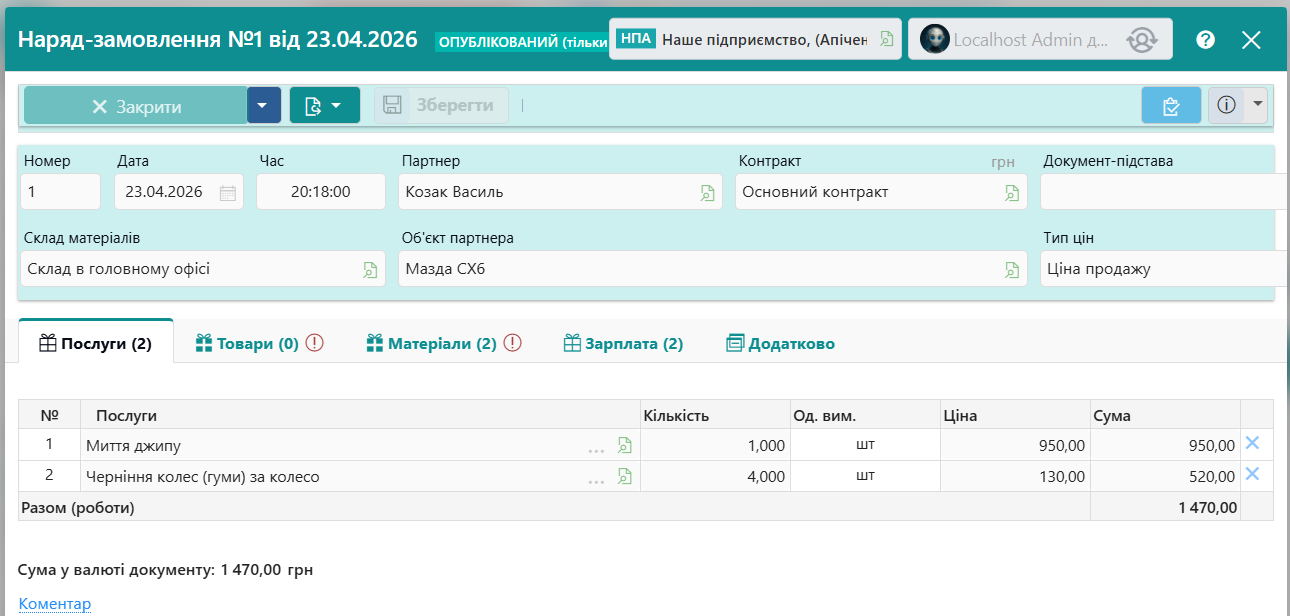
Task: Click the Номер input field
Action: [61, 192]
